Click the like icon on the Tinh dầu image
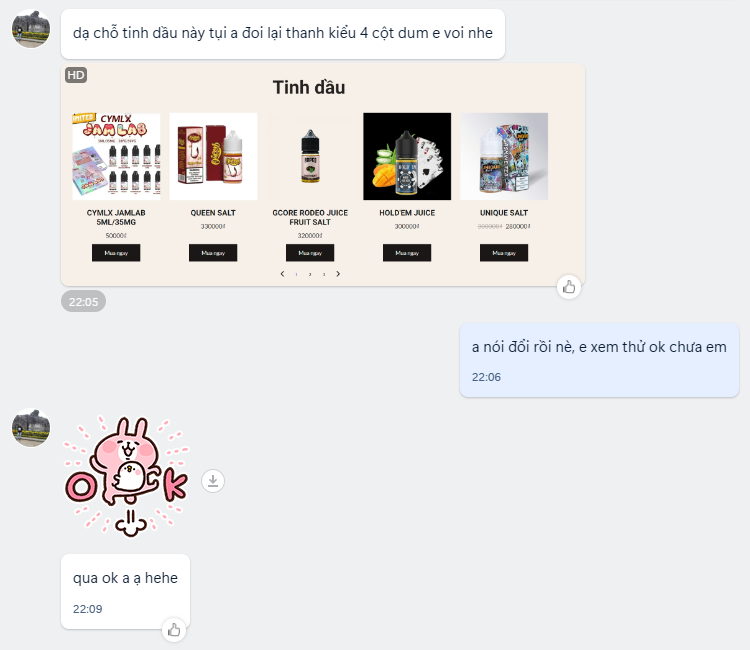The image size is (750, 650). click(x=569, y=287)
